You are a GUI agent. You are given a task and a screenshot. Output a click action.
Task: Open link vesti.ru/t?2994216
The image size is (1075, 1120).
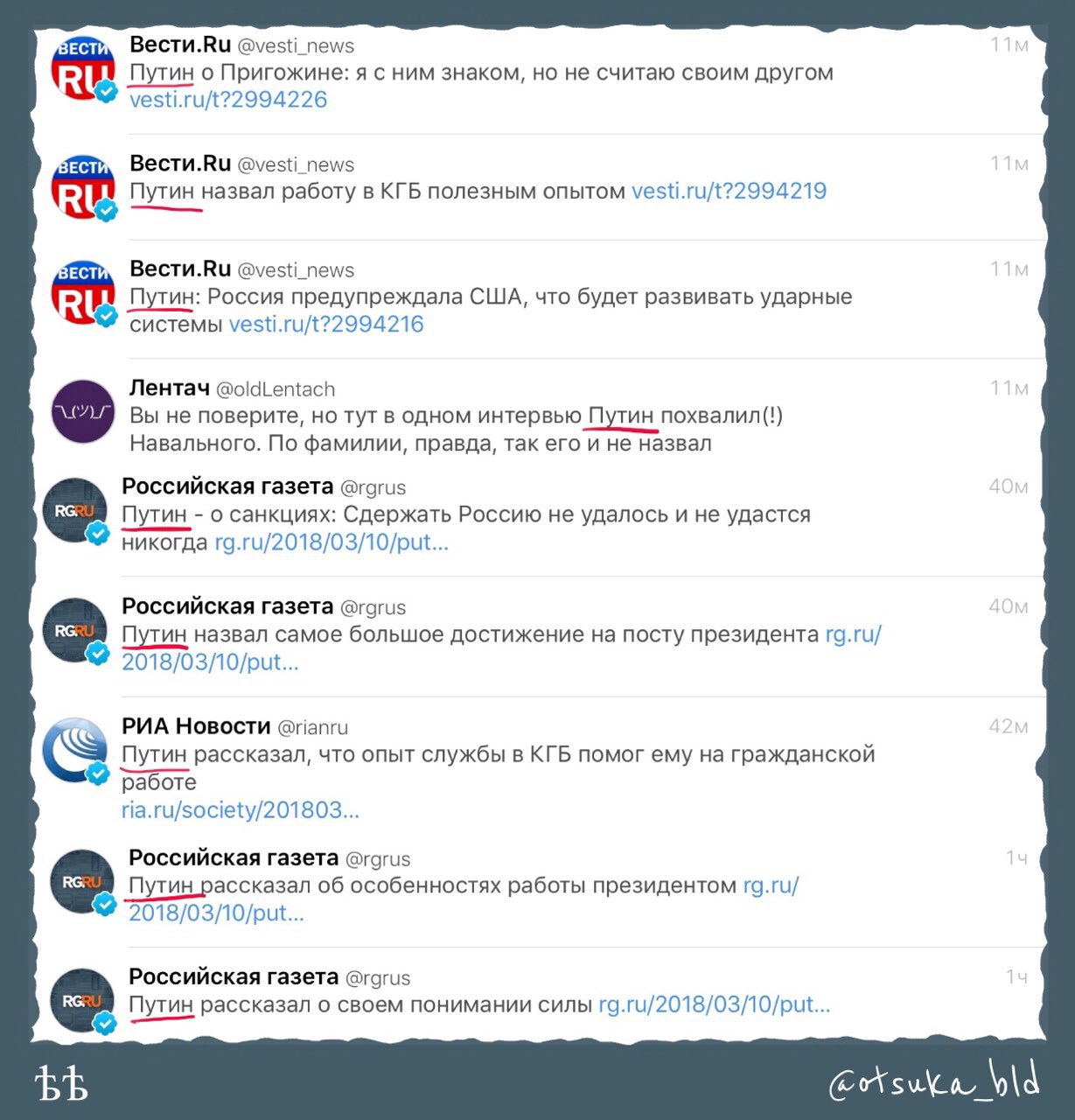(326, 325)
